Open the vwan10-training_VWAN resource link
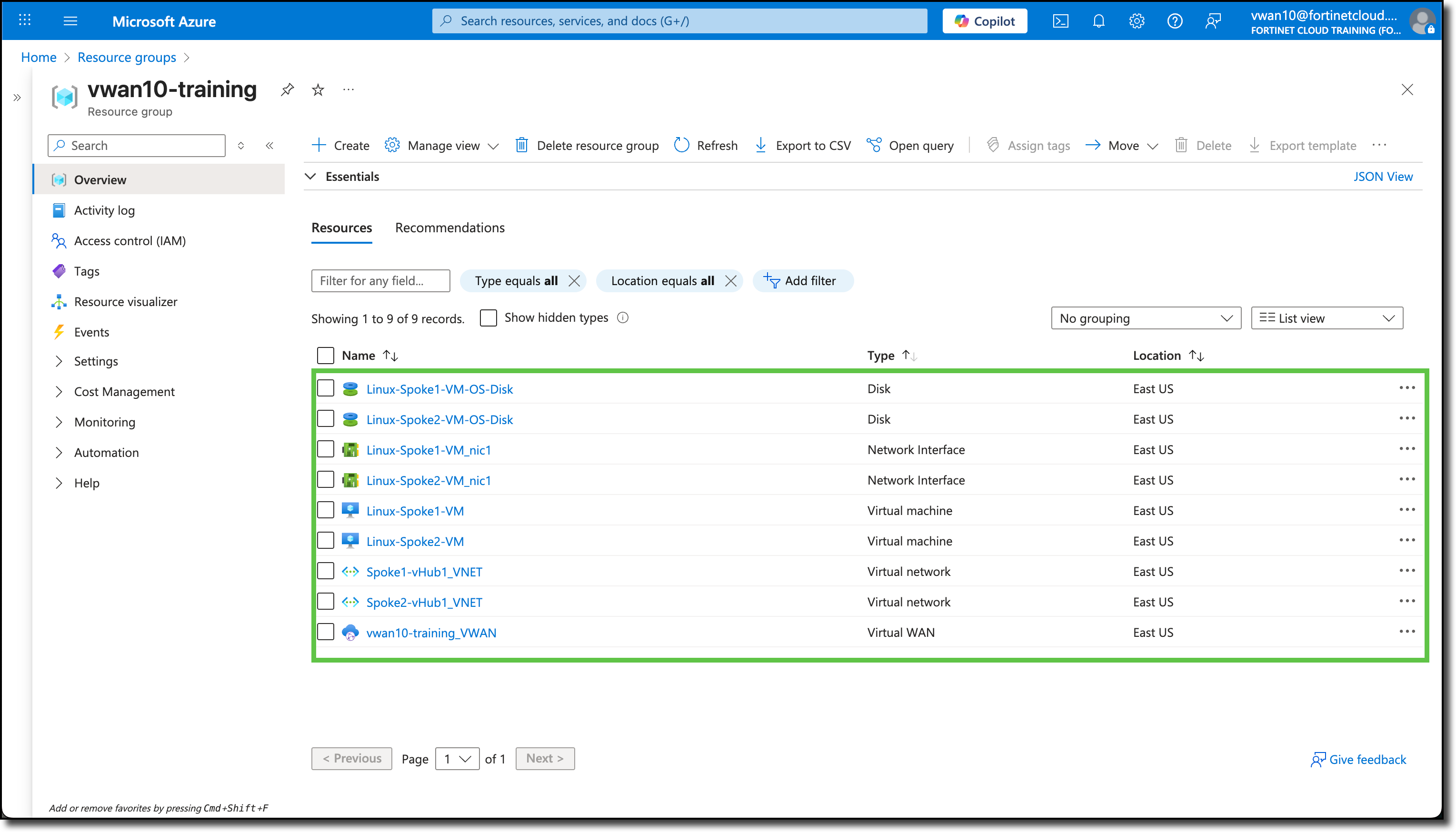This screenshot has width=1456, height=832. click(x=431, y=633)
